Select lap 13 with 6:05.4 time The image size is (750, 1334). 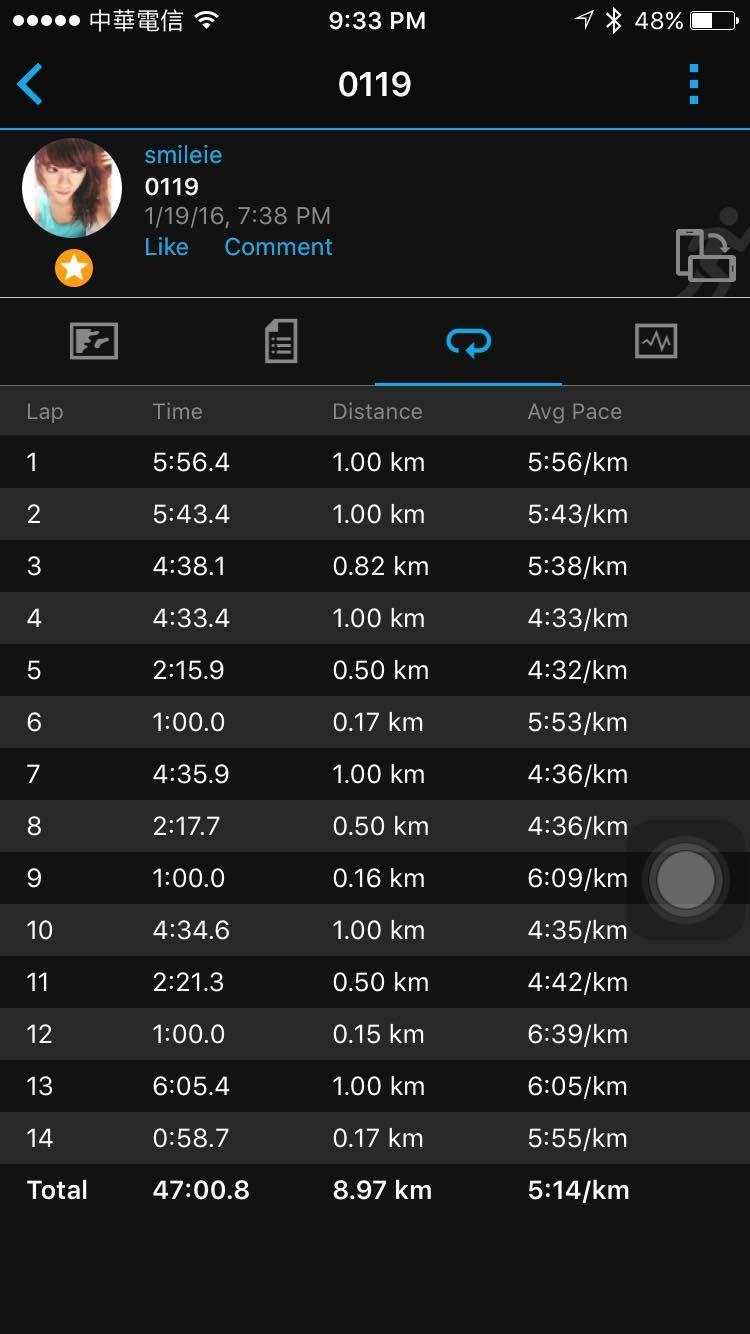point(375,1086)
